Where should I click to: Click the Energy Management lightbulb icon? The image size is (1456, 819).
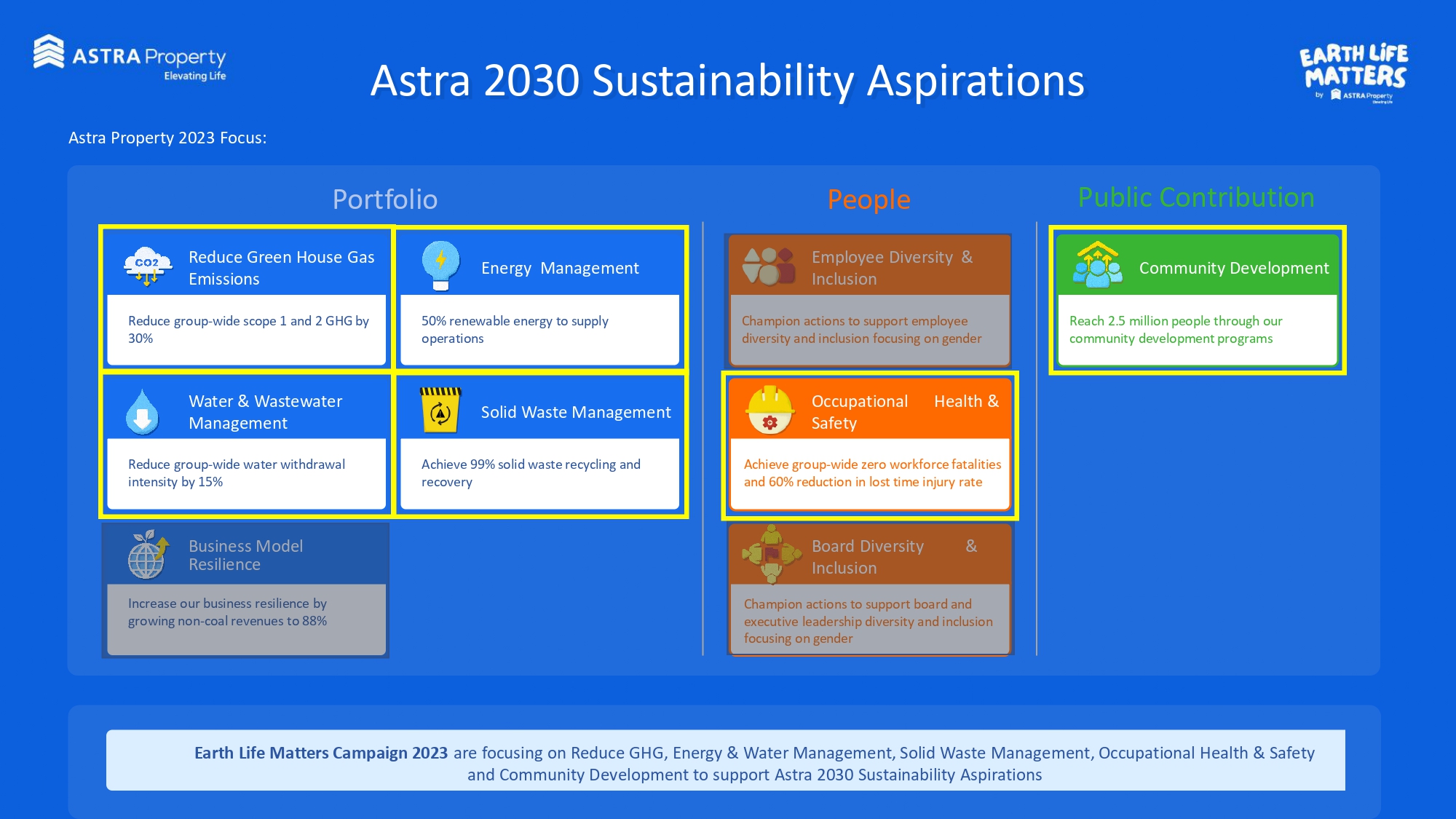pyautogui.click(x=440, y=265)
